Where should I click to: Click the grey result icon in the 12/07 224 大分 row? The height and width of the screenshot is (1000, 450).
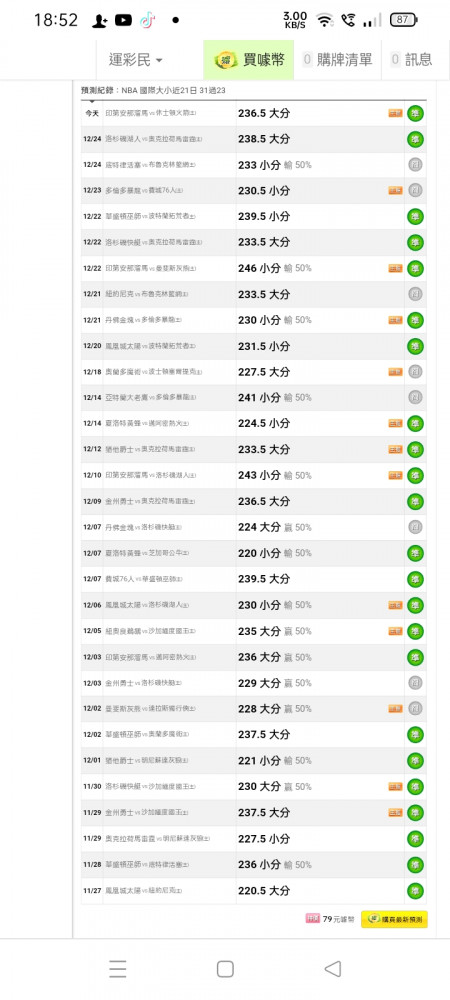pyautogui.click(x=416, y=527)
